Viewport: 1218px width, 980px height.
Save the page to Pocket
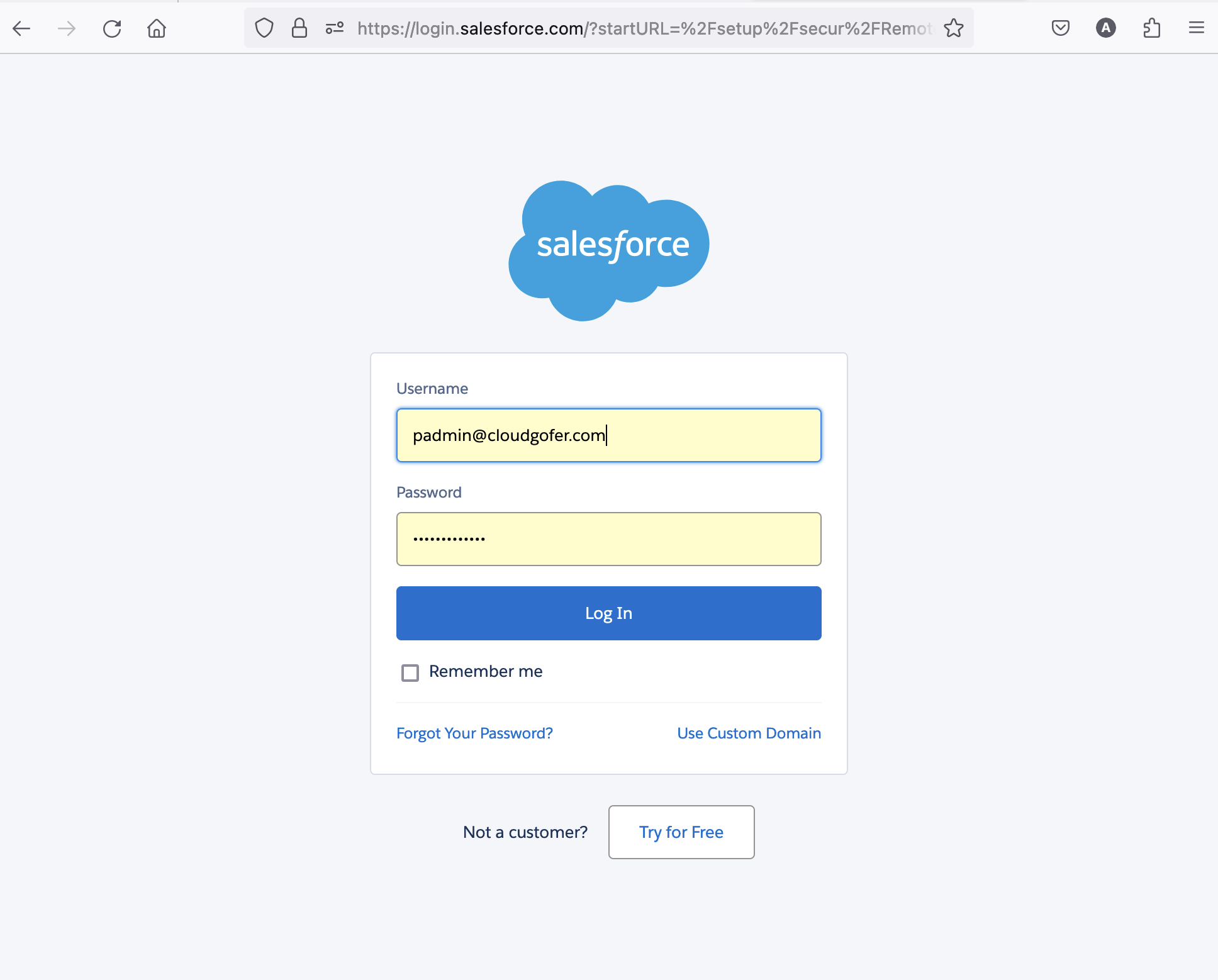point(1059,28)
